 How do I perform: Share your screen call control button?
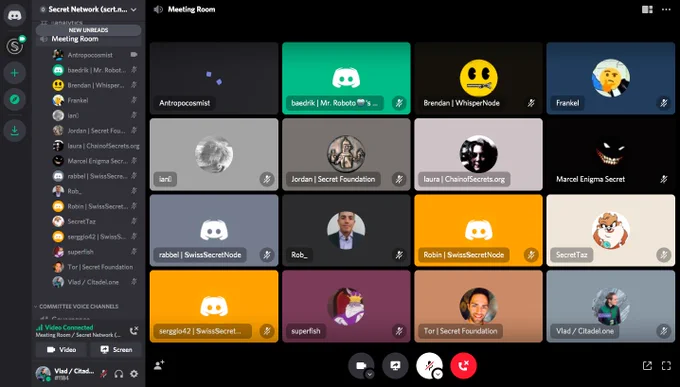click(x=395, y=366)
